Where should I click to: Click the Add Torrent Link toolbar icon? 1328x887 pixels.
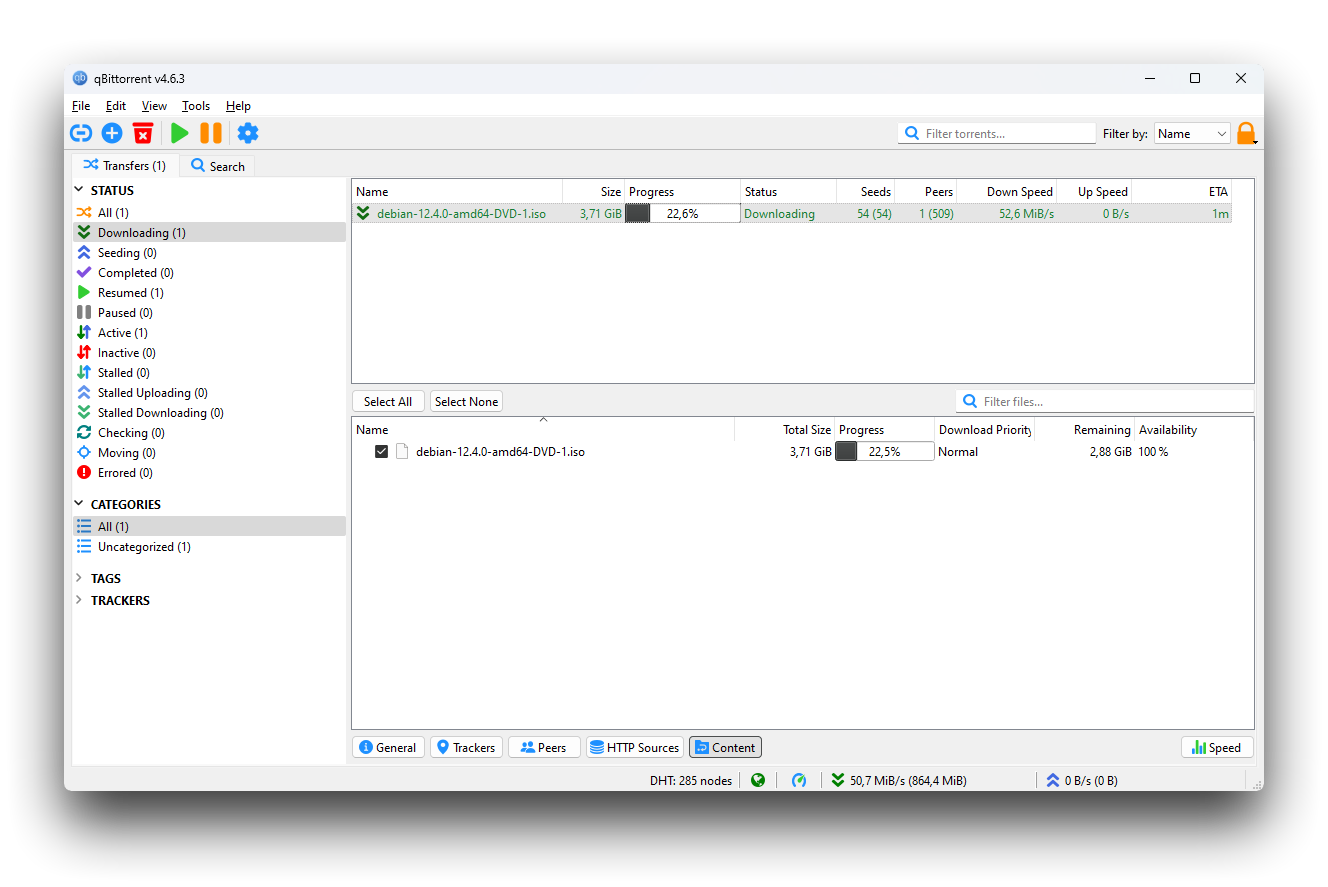pyautogui.click(x=81, y=133)
